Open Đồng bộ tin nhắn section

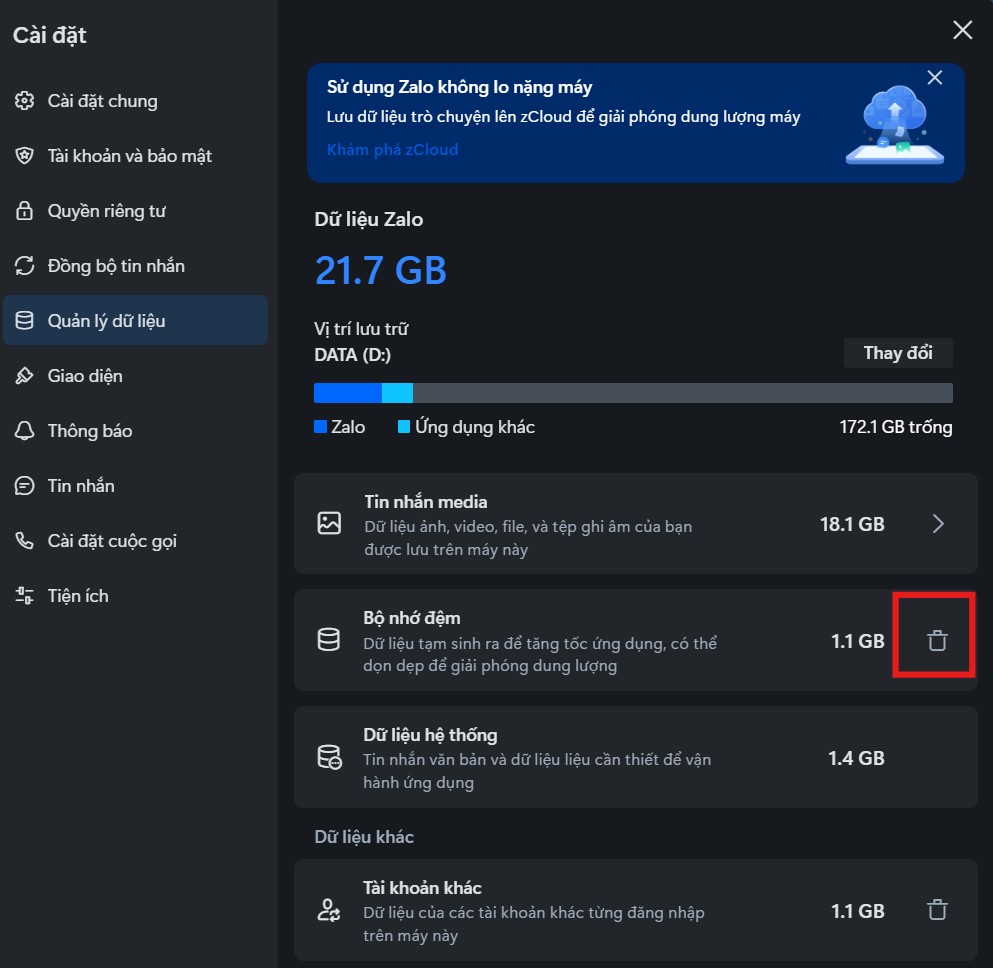pyautogui.click(x=136, y=266)
